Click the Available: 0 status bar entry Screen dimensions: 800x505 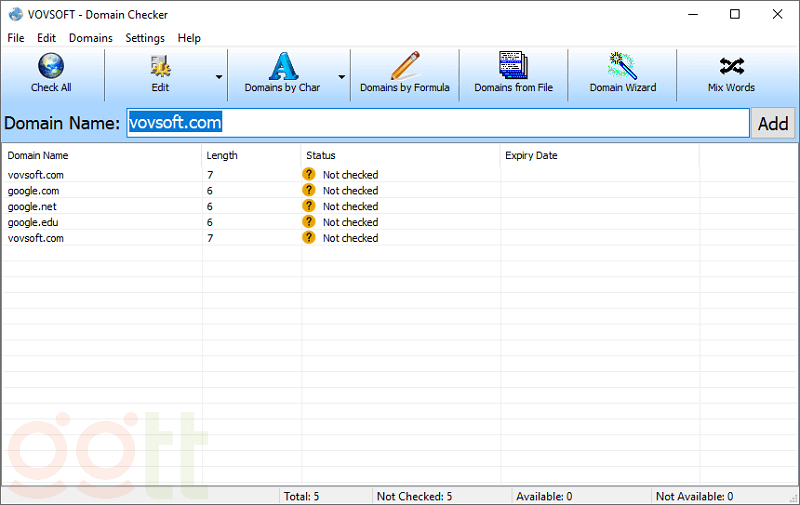pos(544,496)
